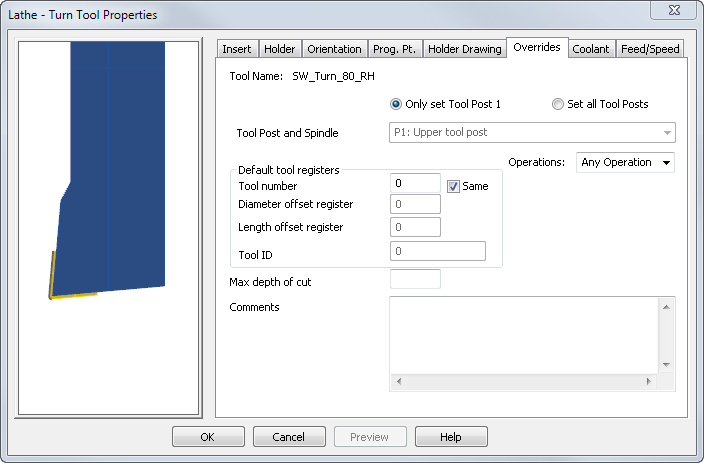Open the Holder tab

point(279,49)
